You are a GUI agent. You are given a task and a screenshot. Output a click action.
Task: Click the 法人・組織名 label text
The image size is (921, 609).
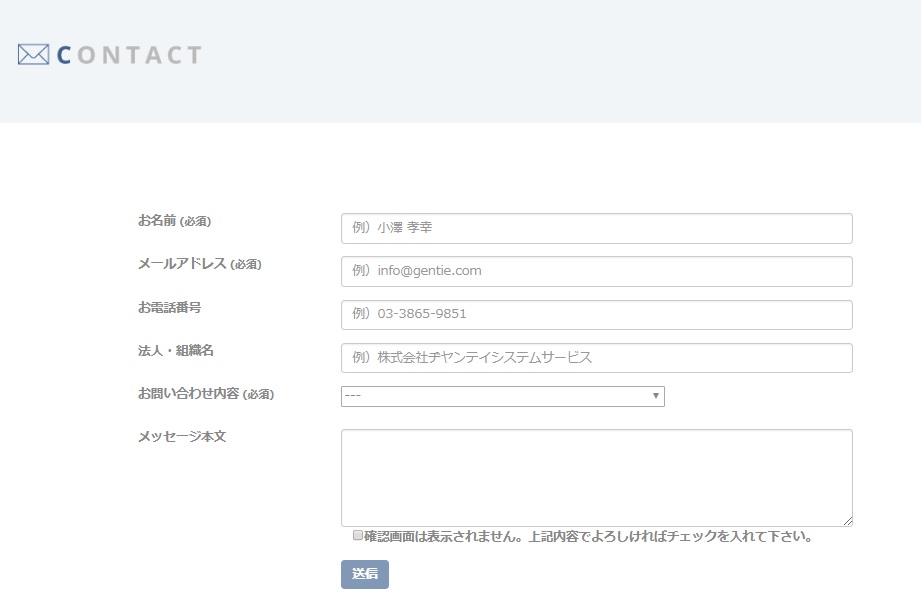click(176, 351)
